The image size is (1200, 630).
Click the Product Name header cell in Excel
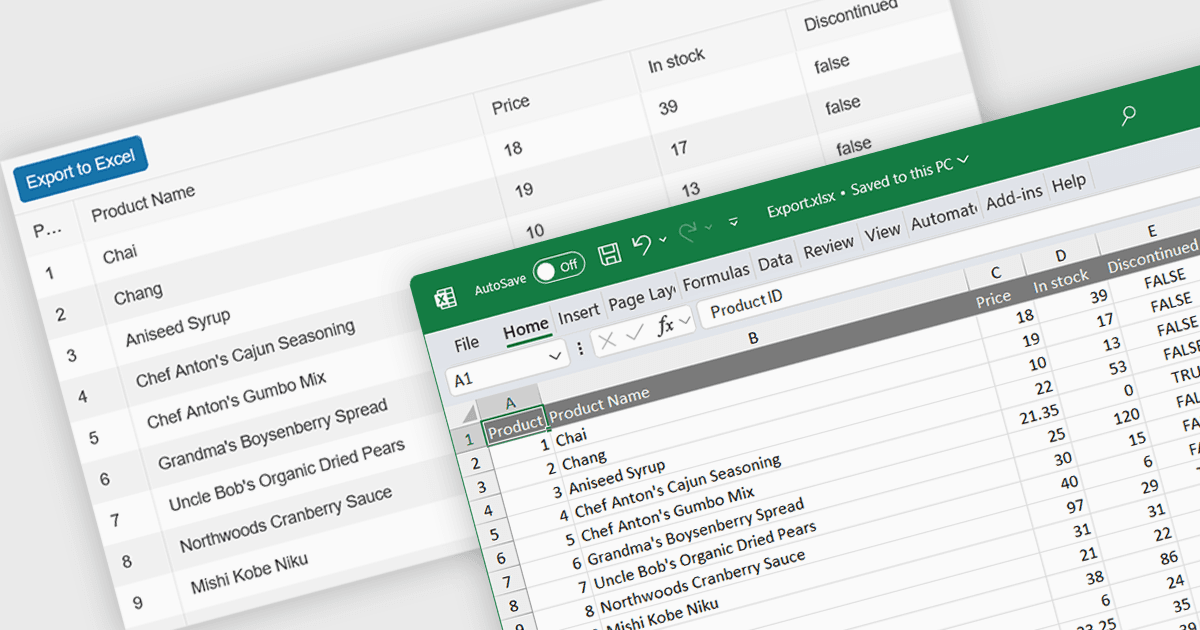599,403
